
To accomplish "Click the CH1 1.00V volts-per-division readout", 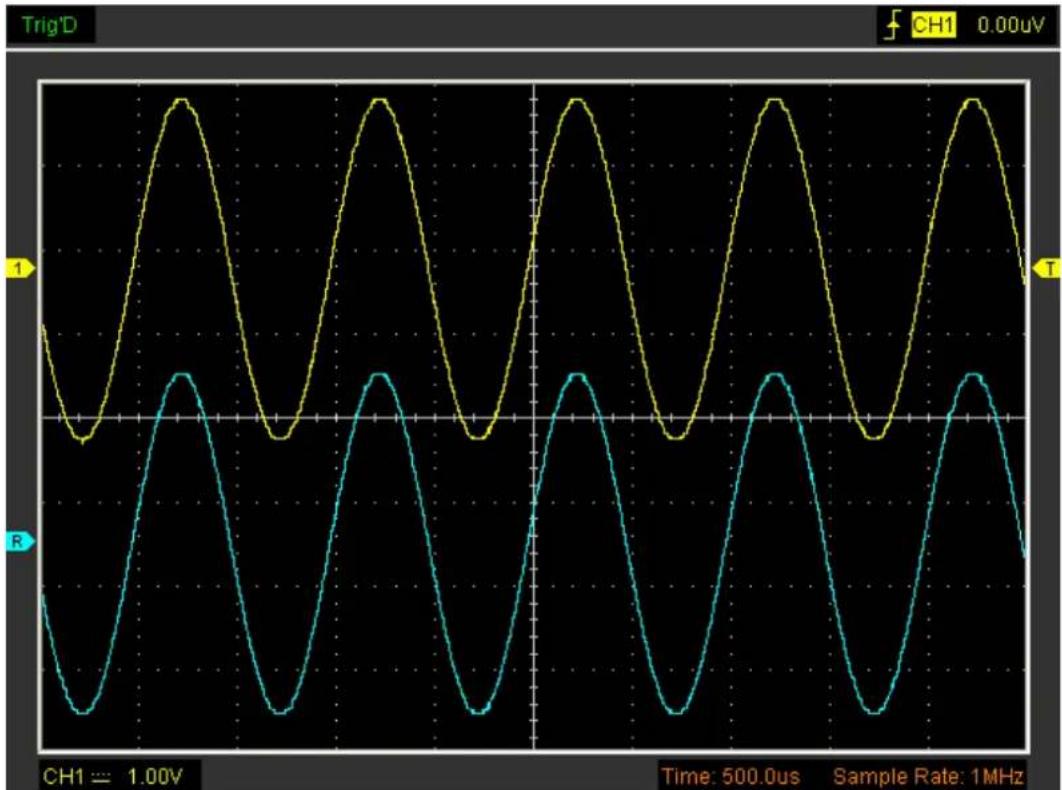I will pos(112,776).
